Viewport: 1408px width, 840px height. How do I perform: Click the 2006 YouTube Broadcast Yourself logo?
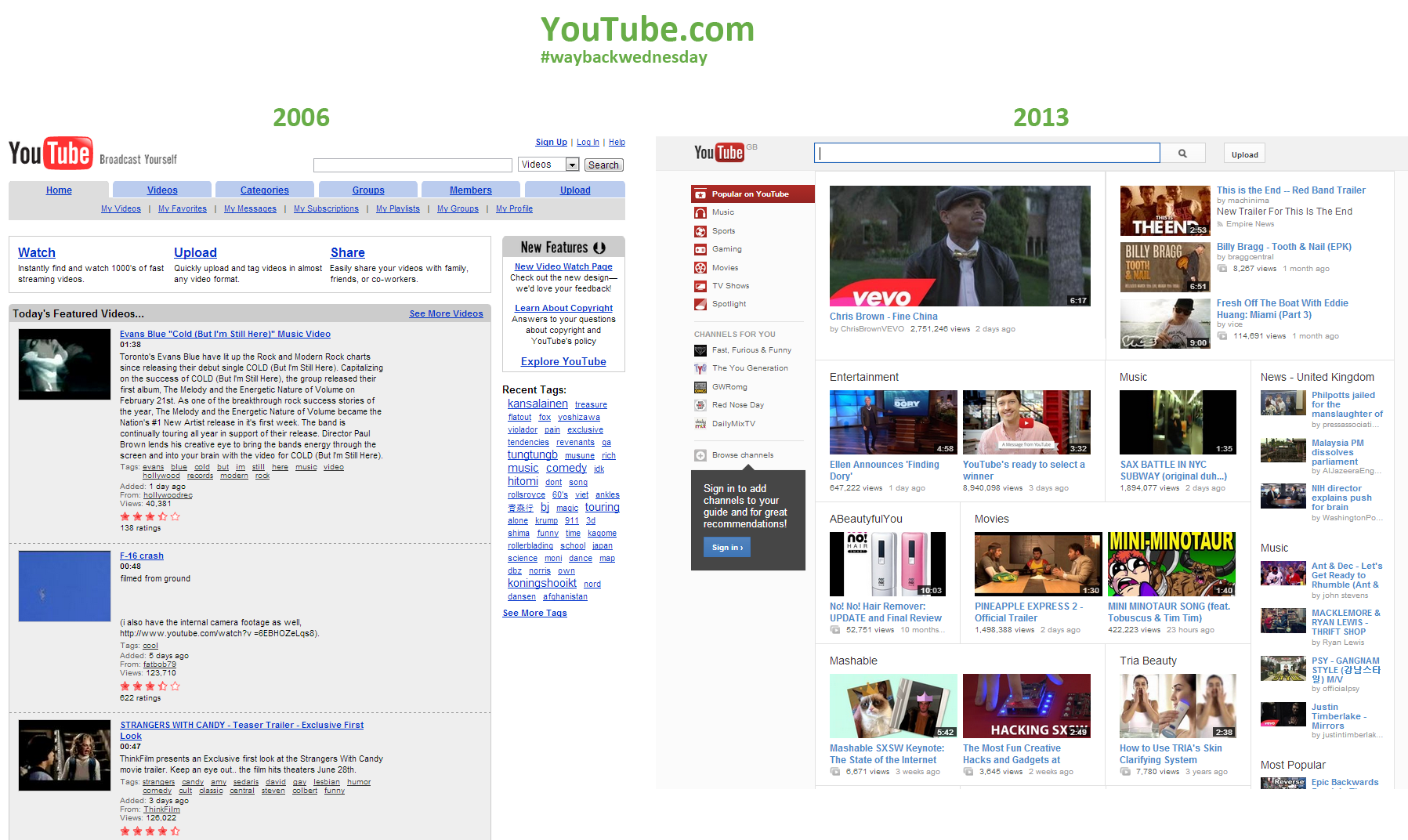pyautogui.click(x=92, y=154)
